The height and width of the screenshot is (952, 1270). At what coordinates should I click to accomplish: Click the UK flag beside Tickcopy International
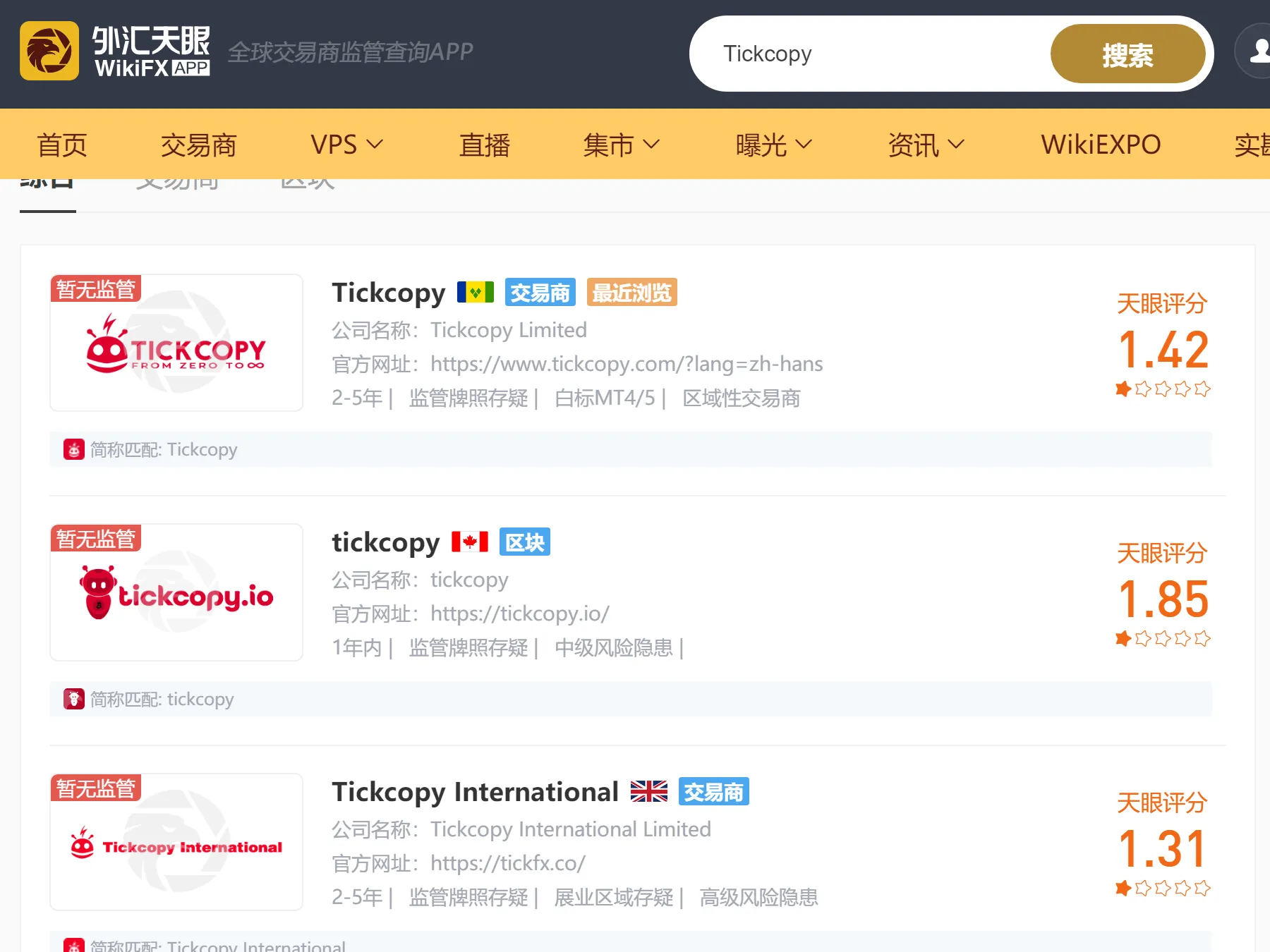pos(649,791)
